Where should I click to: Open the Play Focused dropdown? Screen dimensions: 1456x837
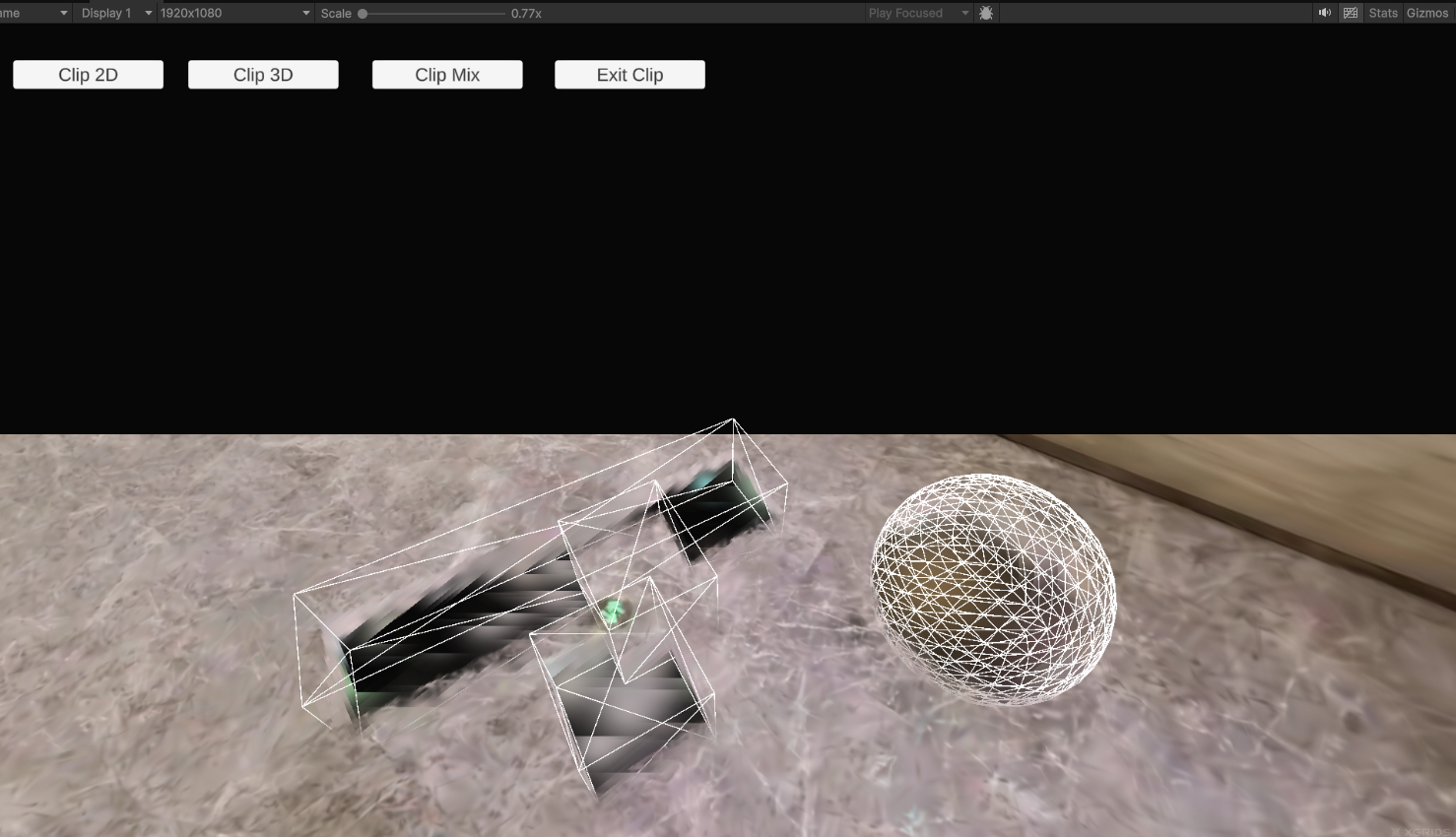tap(918, 13)
